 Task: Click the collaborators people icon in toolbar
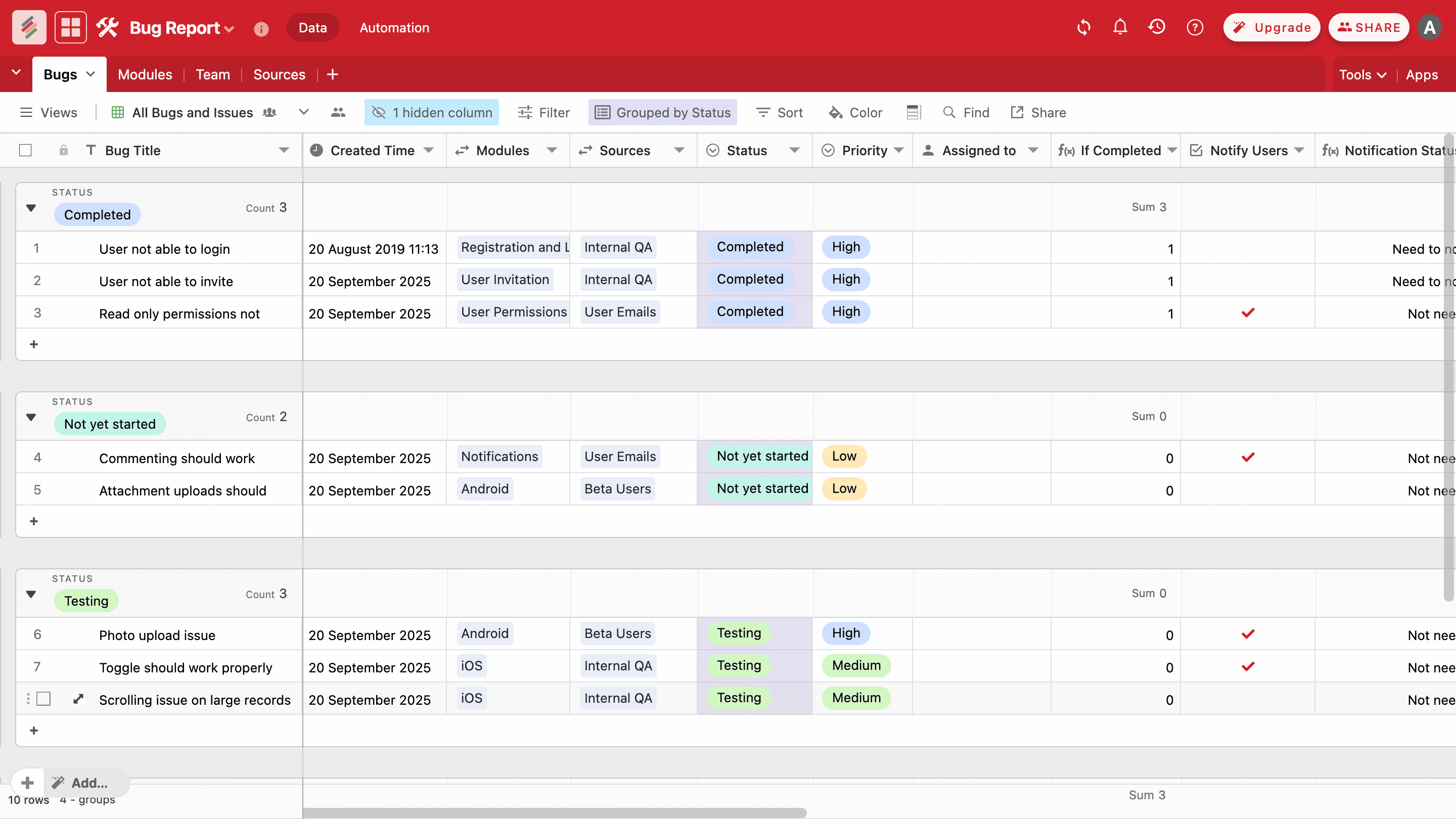coord(338,112)
